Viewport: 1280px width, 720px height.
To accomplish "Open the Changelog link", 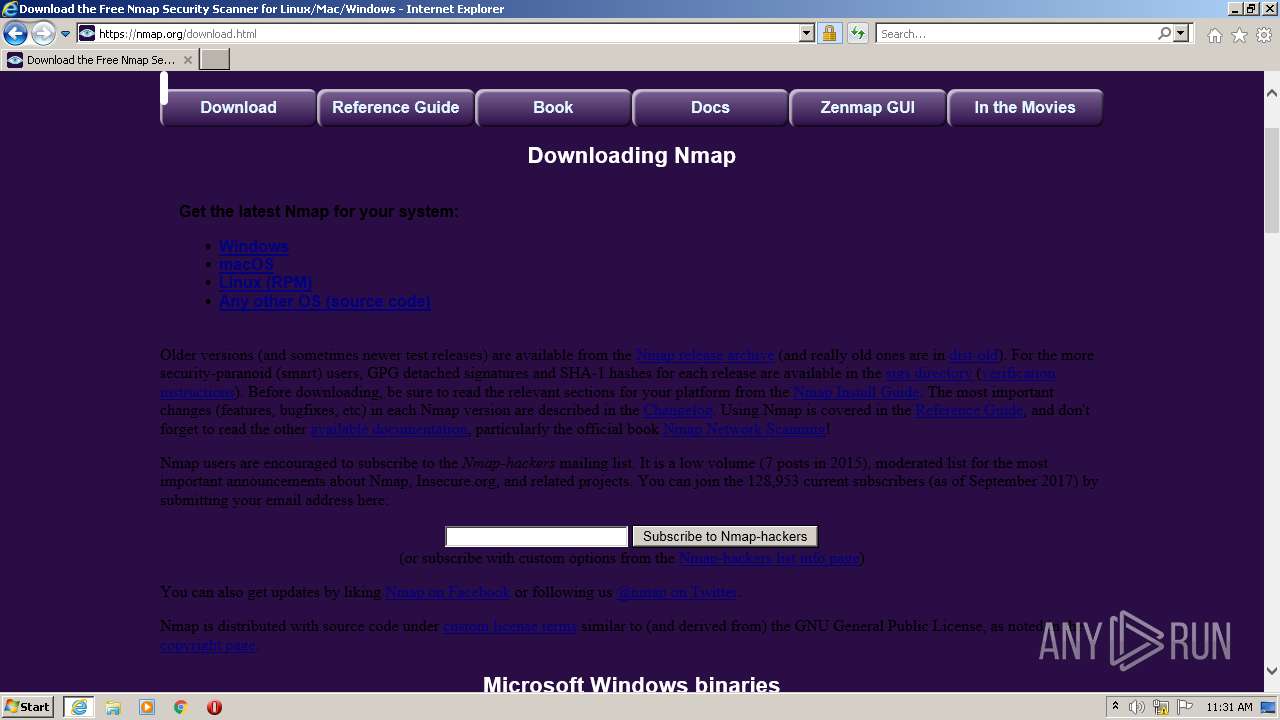I will [678, 410].
